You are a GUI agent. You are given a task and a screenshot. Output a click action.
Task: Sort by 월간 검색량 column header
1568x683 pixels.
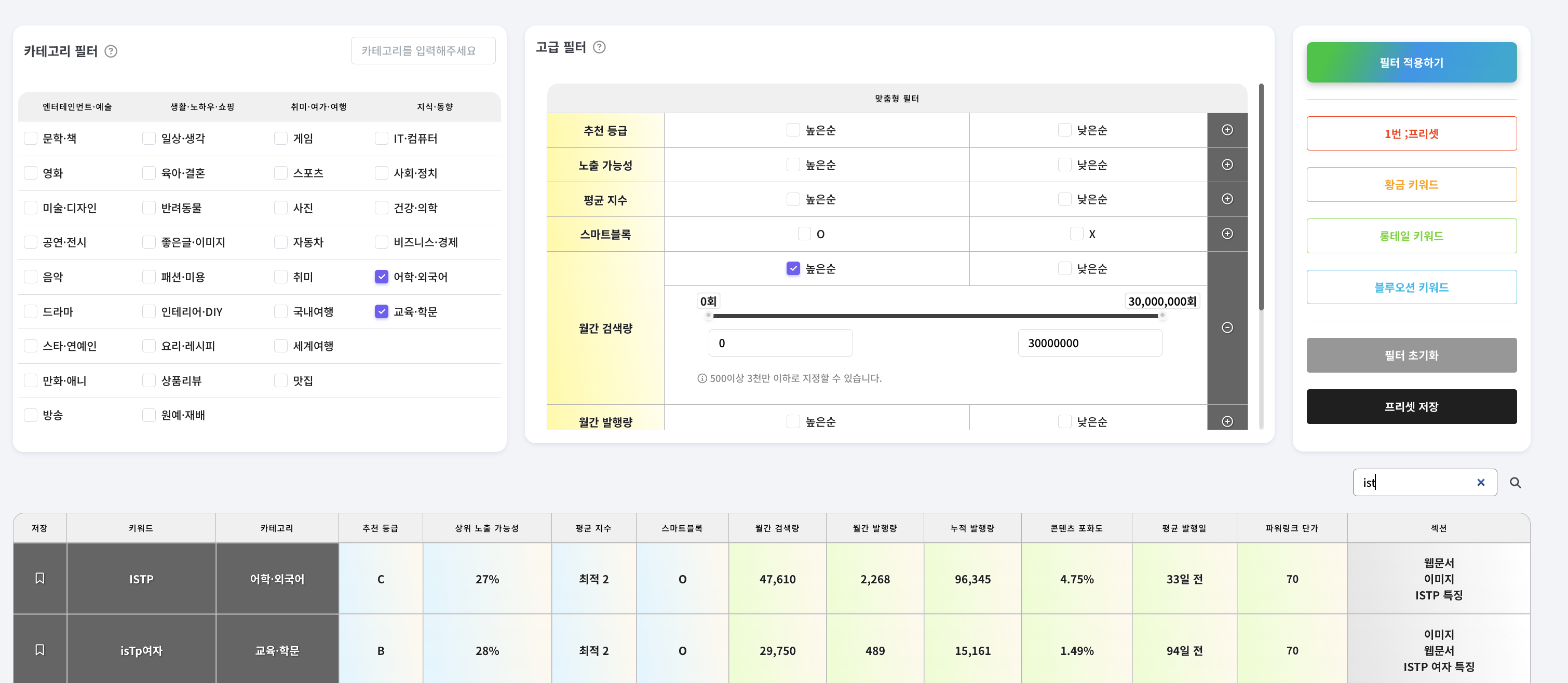tap(777, 528)
